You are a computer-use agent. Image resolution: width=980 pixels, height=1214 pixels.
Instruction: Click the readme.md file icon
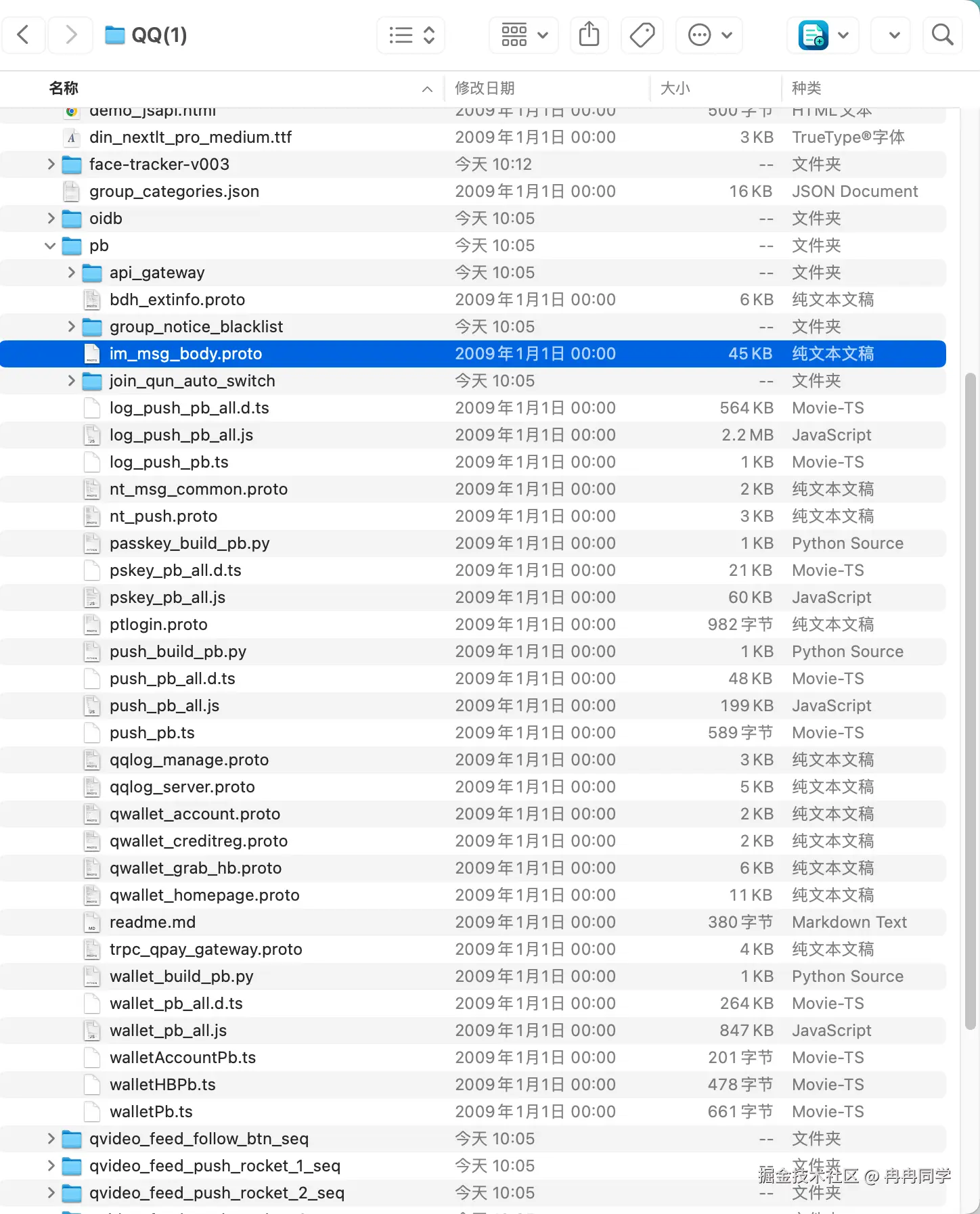pyautogui.click(x=92, y=922)
